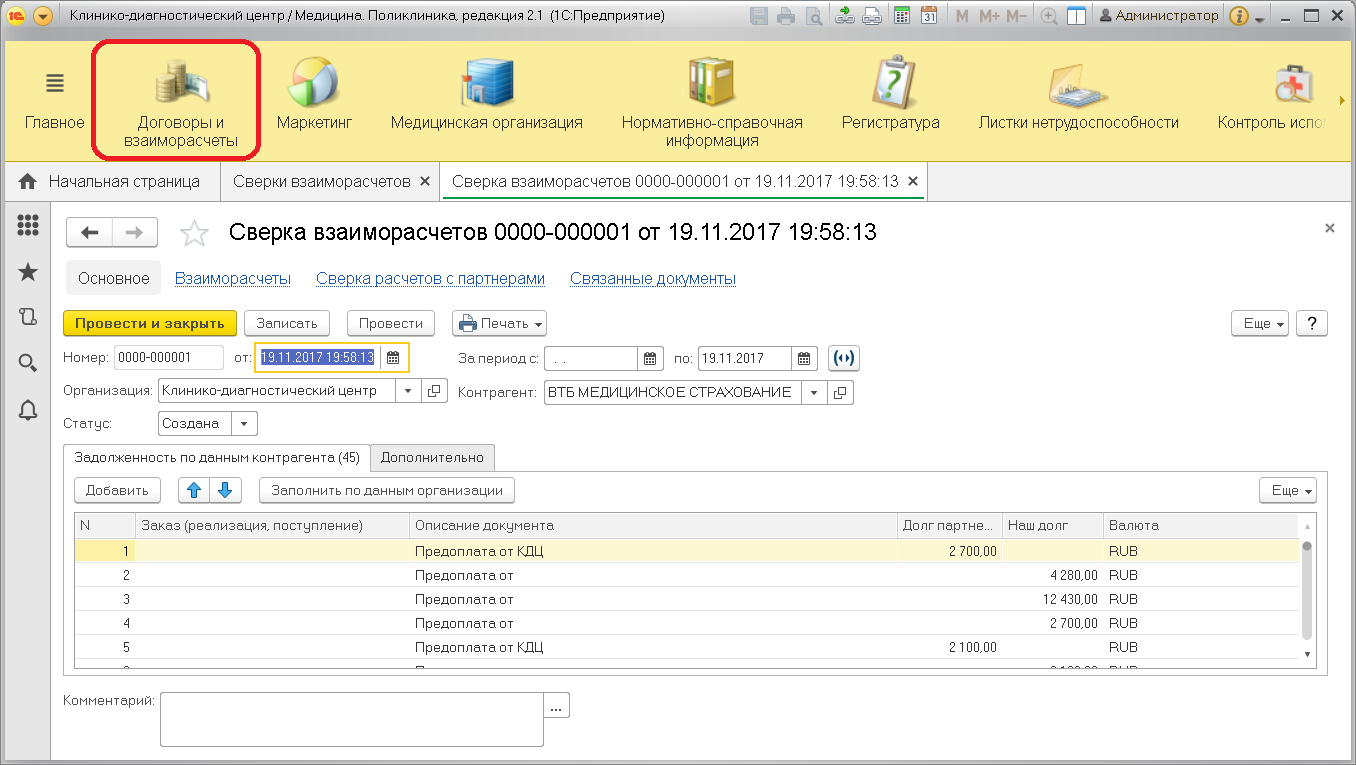Viewport: 1356px width, 765px height.
Task: Open the Организация field's open-form icon
Action: point(434,392)
